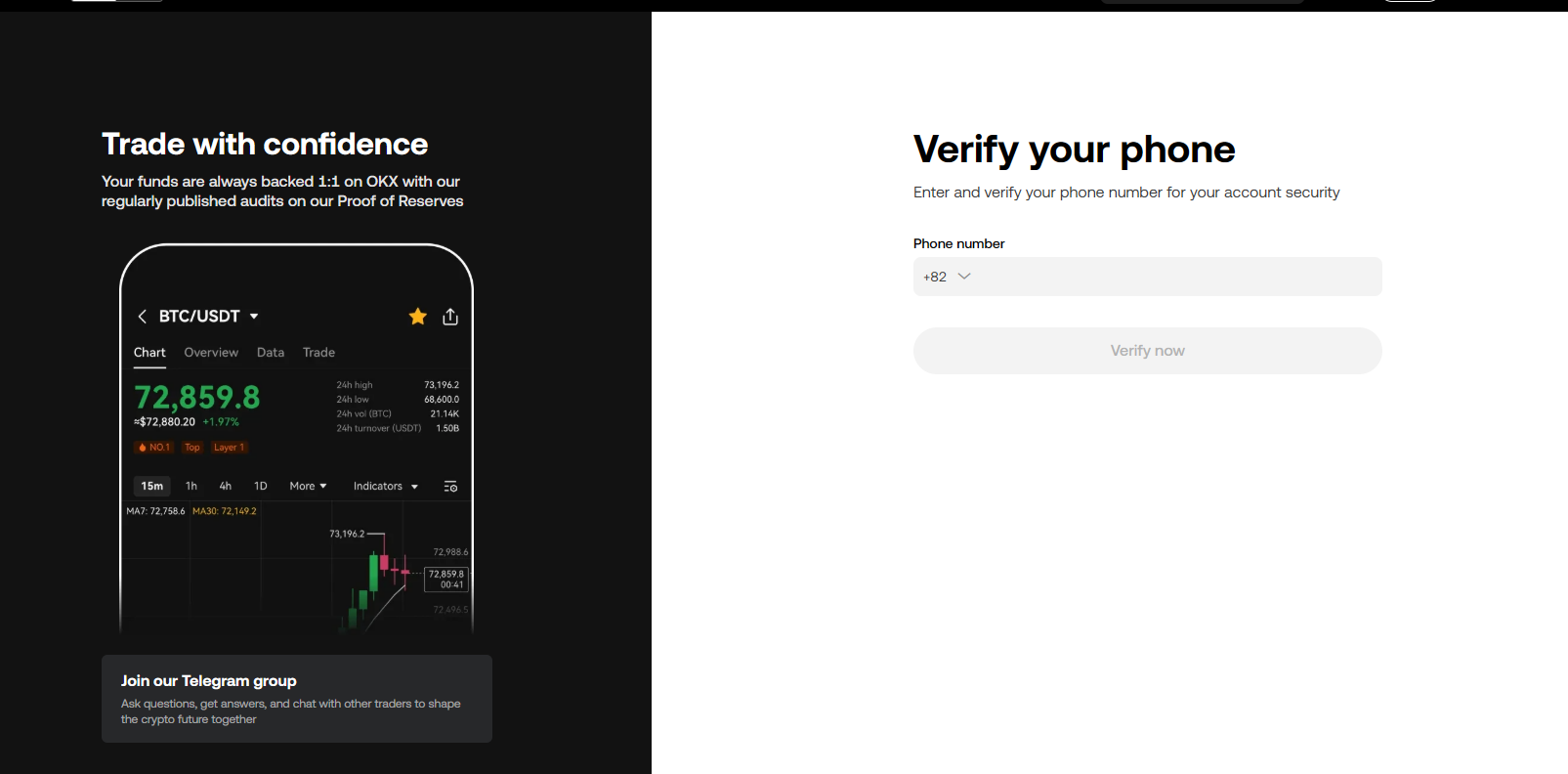Click the 24h vol (BTC) value 21.14K

click(x=445, y=414)
